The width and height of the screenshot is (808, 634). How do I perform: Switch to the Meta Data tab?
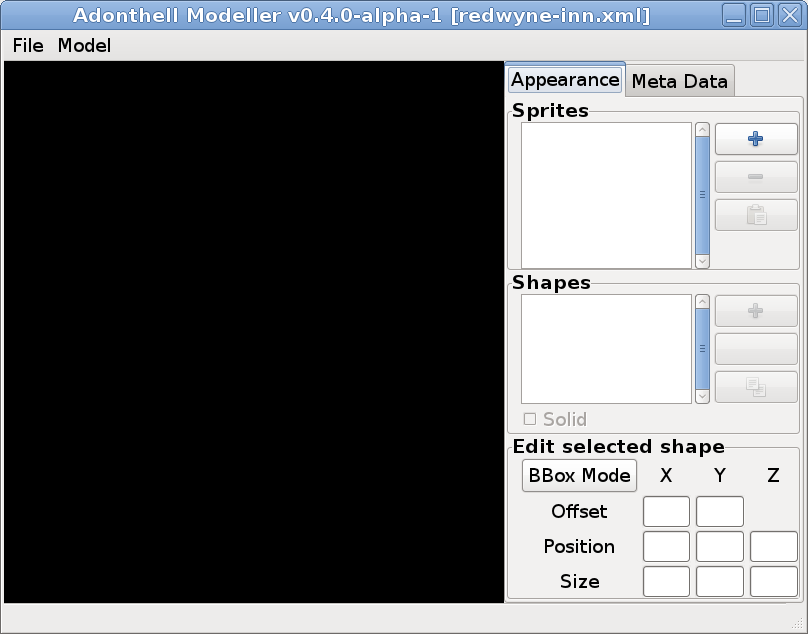point(680,81)
